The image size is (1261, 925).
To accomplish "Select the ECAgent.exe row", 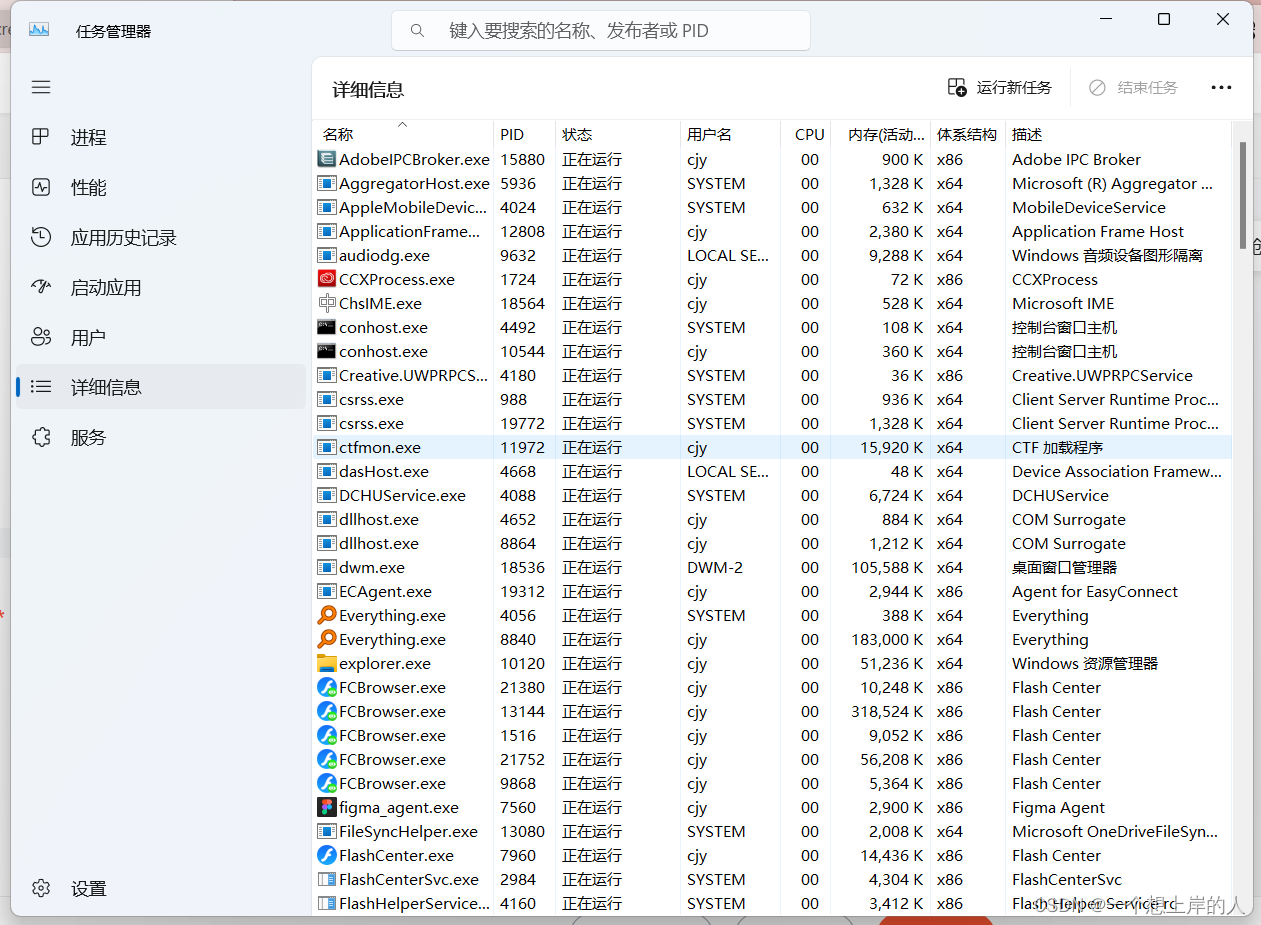I will click(772, 591).
